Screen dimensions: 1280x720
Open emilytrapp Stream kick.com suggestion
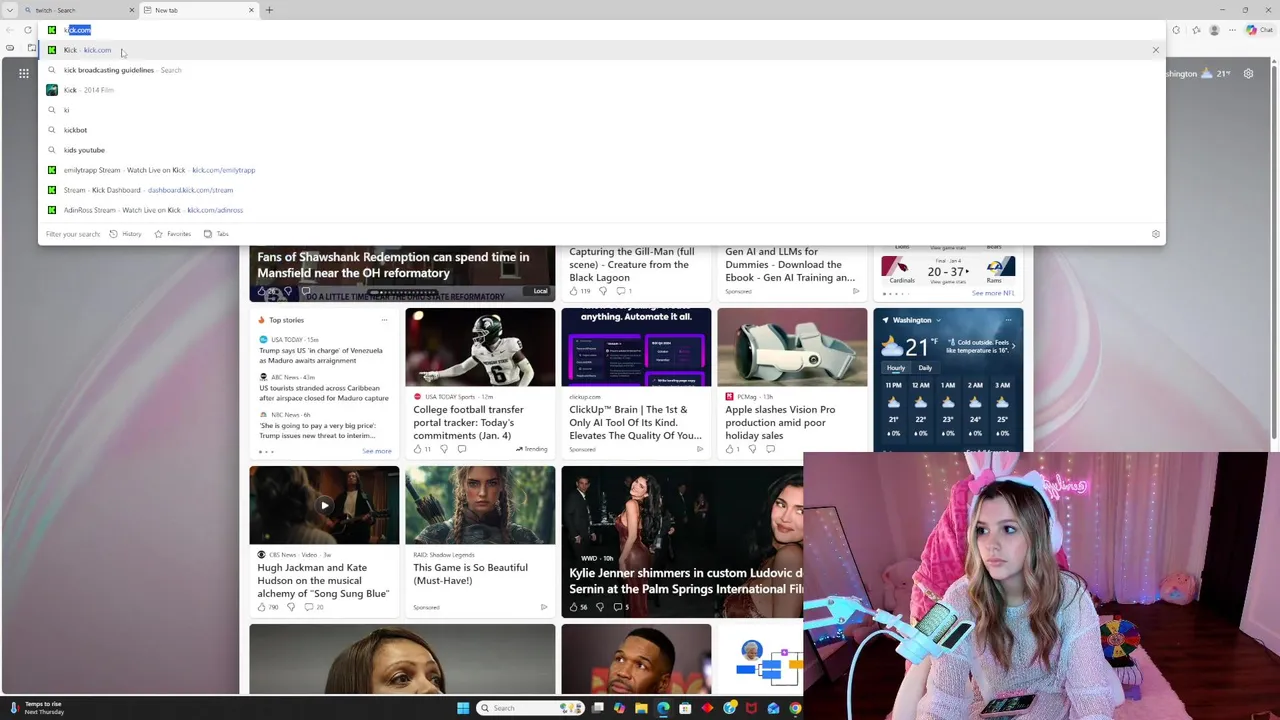point(600,170)
